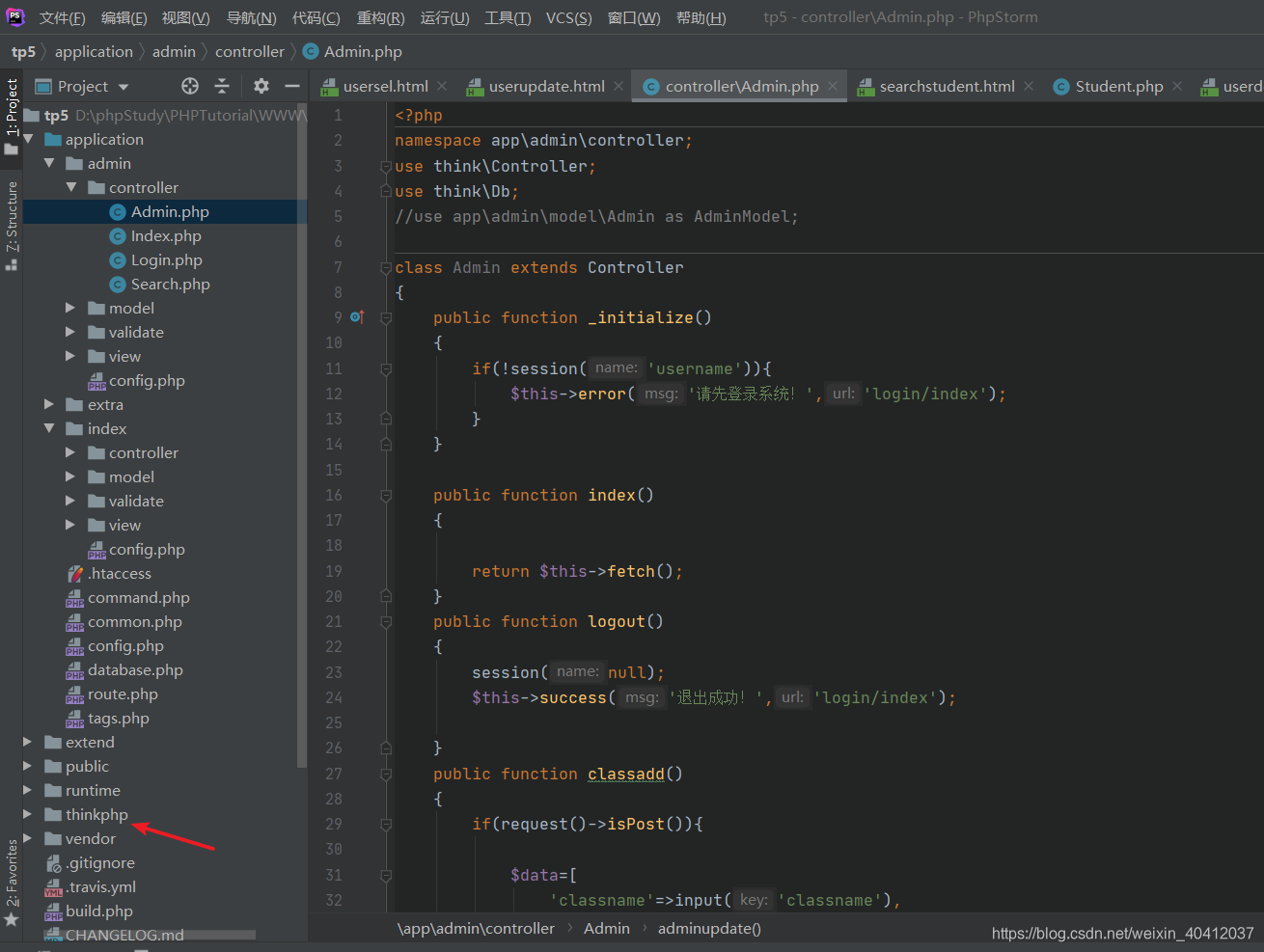Toggle fold end marker at line 20
The width and height of the screenshot is (1264, 952).
click(x=386, y=596)
